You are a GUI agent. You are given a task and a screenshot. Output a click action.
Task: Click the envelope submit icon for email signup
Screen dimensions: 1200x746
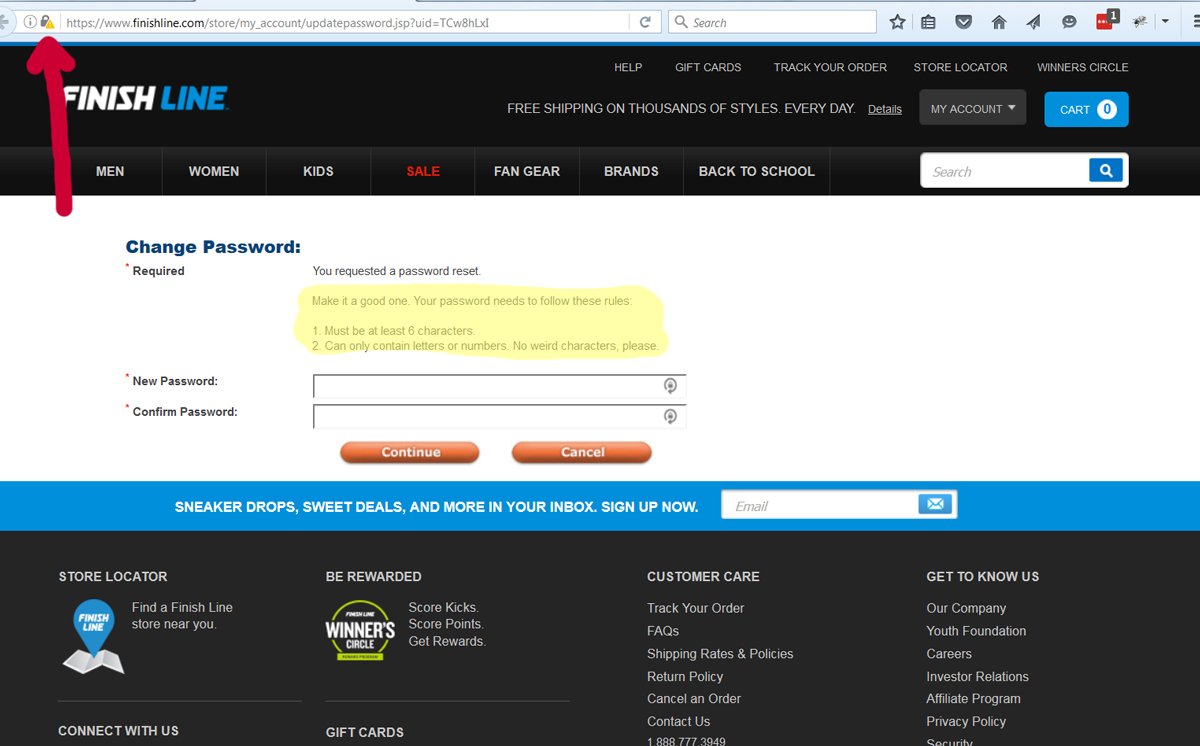[935, 504]
